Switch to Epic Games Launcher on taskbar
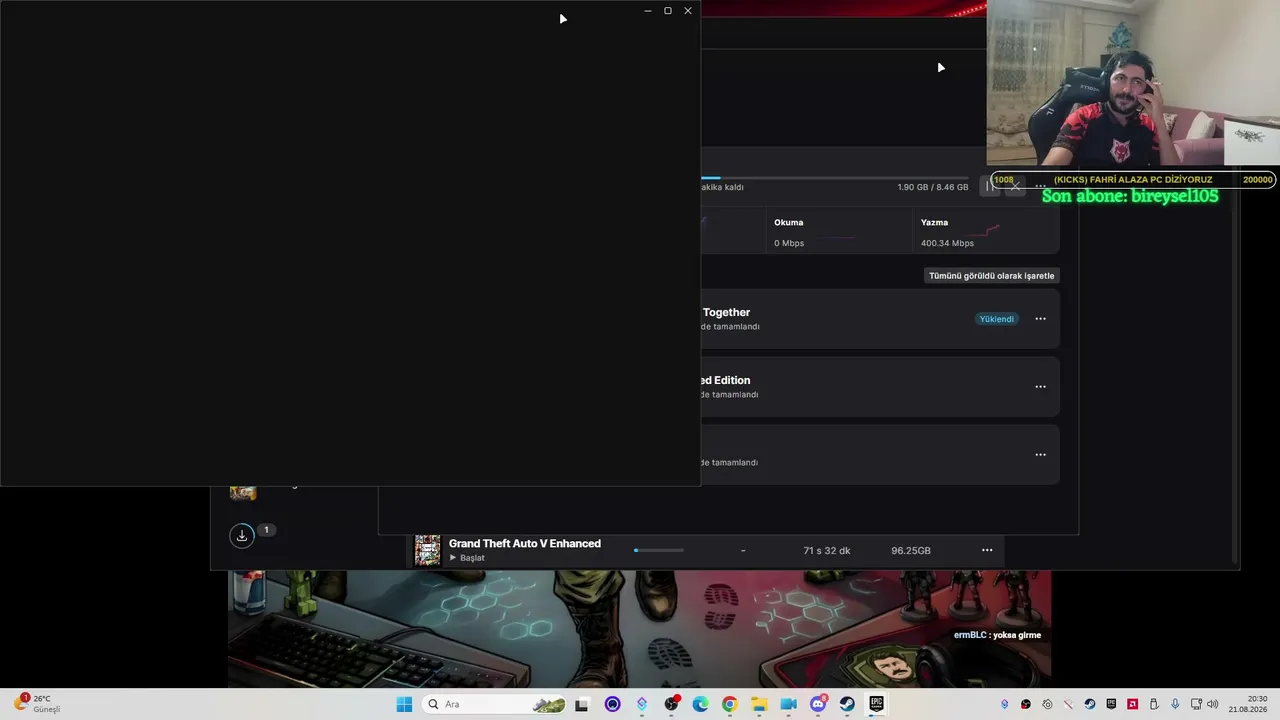Image resolution: width=1280 pixels, height=720 pixels. click(876, 704)
